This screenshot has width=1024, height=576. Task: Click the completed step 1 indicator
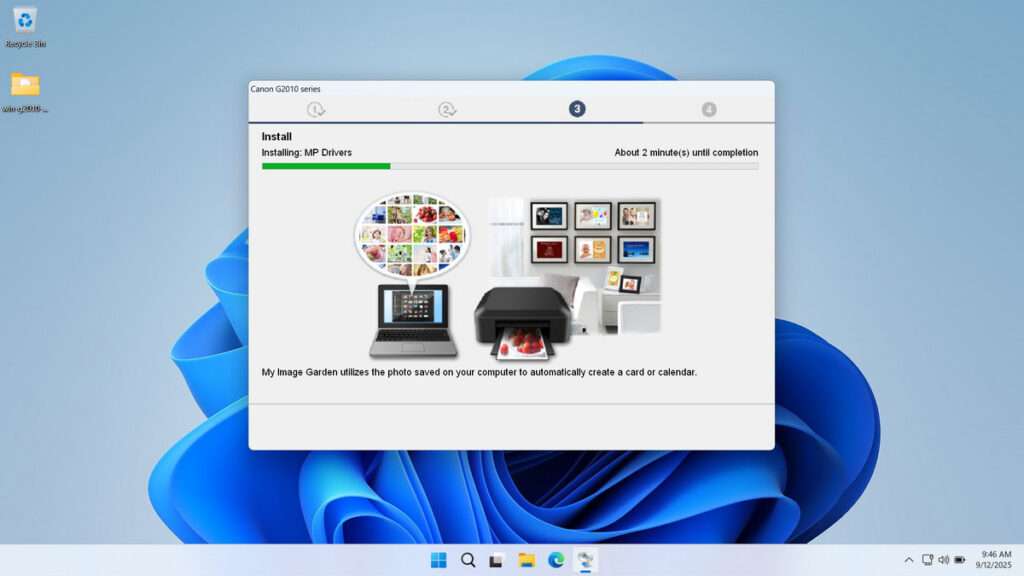(316, 109)
